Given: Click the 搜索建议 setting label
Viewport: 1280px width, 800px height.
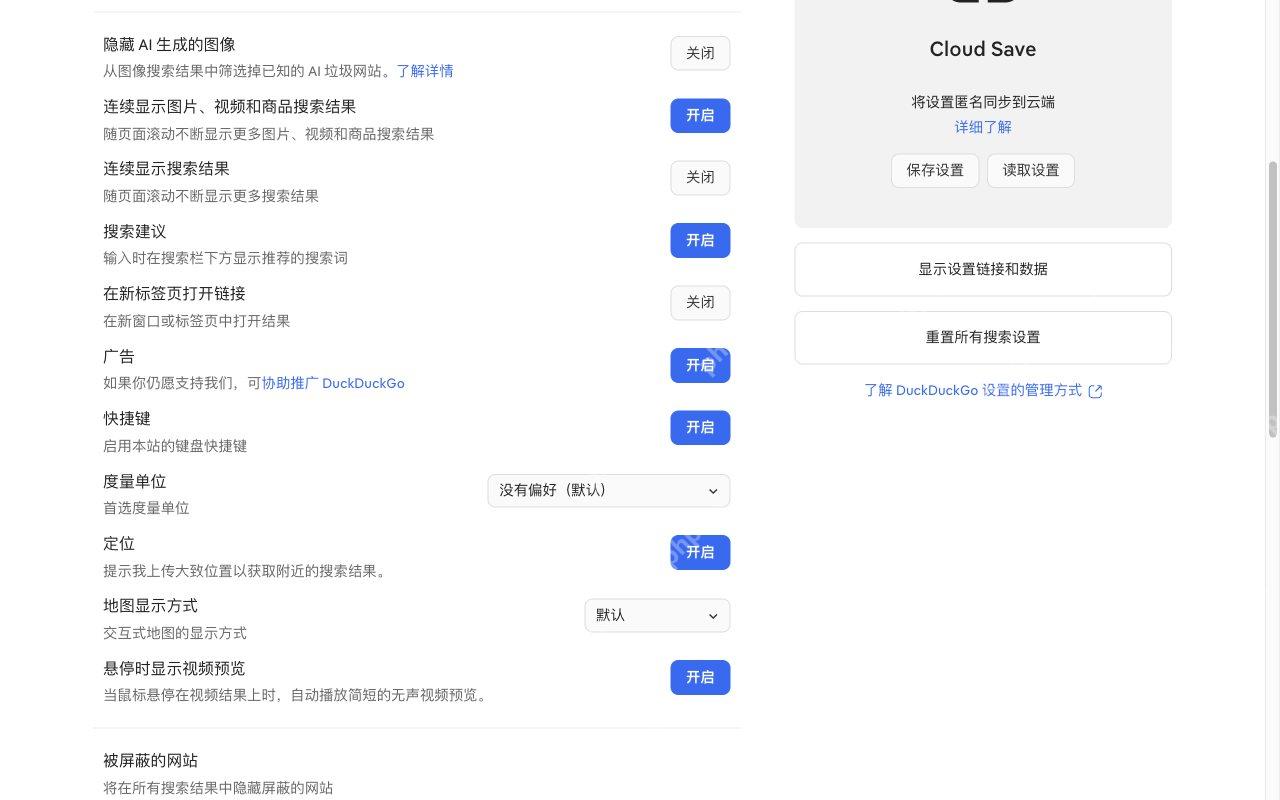Looking at the screenshot, I should 135,231.
